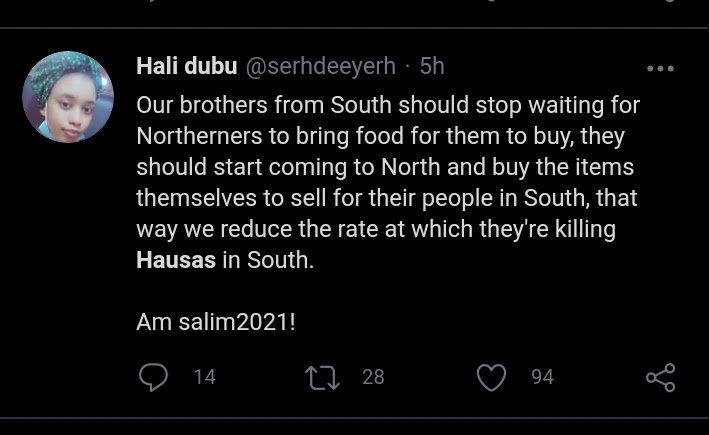Tap the @serhdeeyerh handle
The height and width of the screenshot is (435, 709).
(x=320, y=67)
